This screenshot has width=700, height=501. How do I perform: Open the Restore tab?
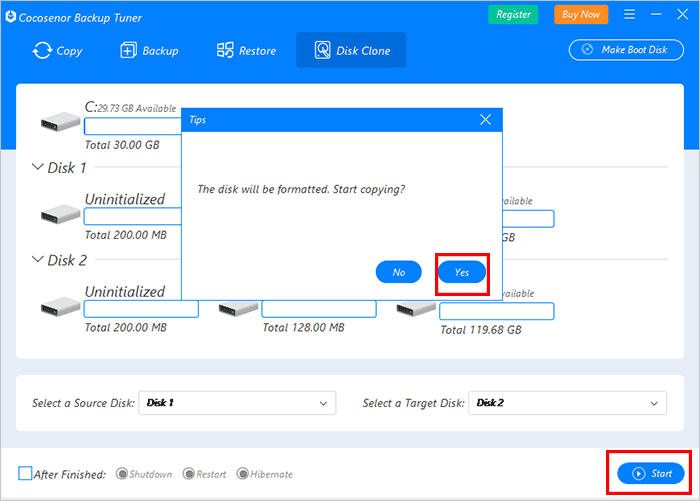point(246,50)
